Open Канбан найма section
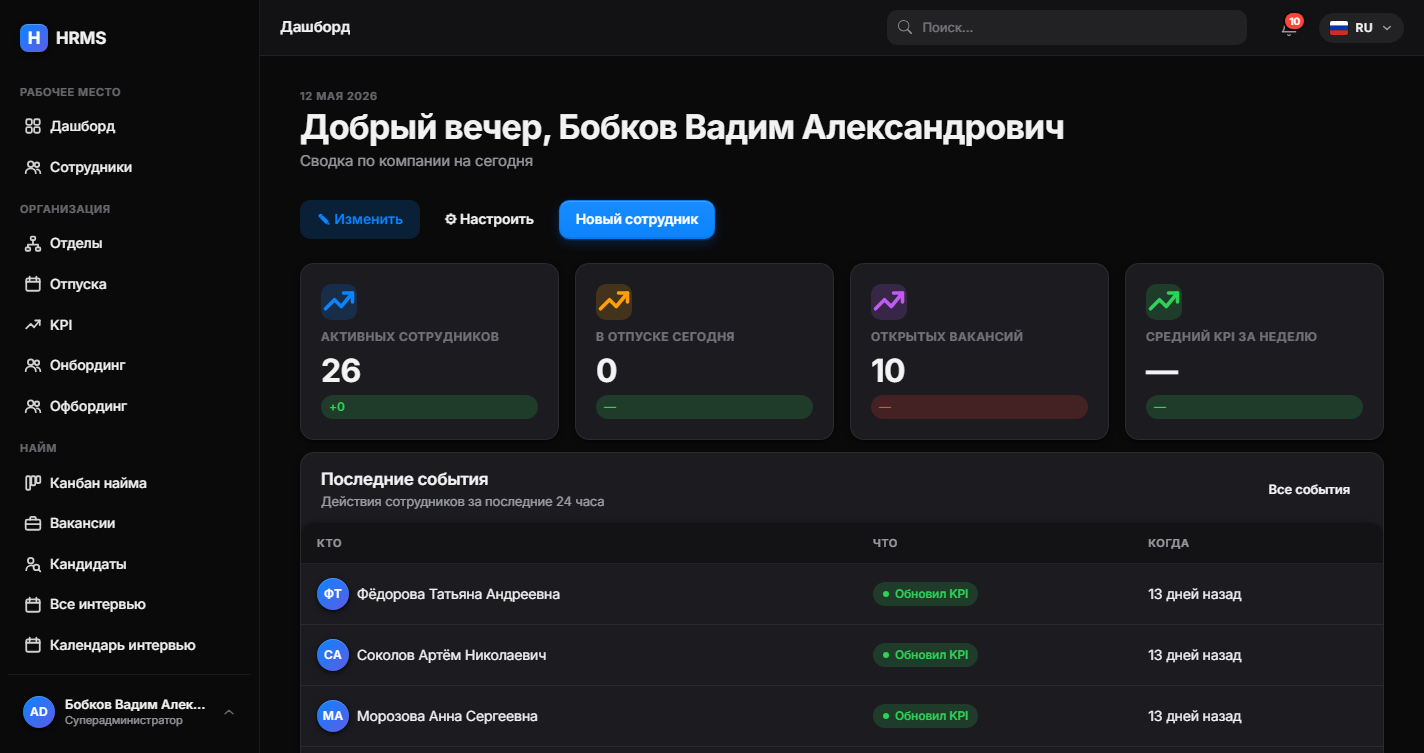This screenshot has height=753, width=1424. coord(129,483)
